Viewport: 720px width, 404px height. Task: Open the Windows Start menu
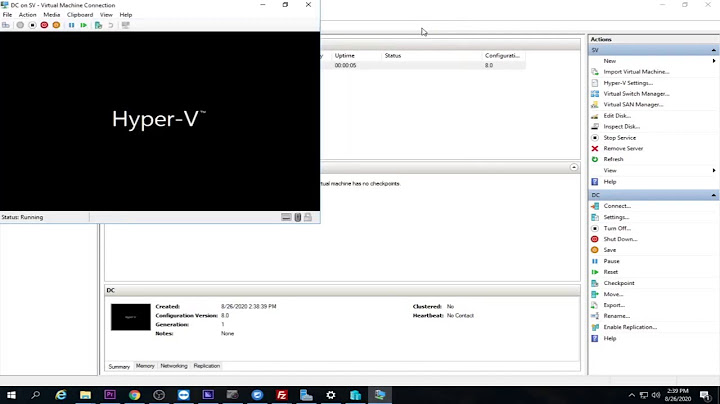[x=11, y=395]
